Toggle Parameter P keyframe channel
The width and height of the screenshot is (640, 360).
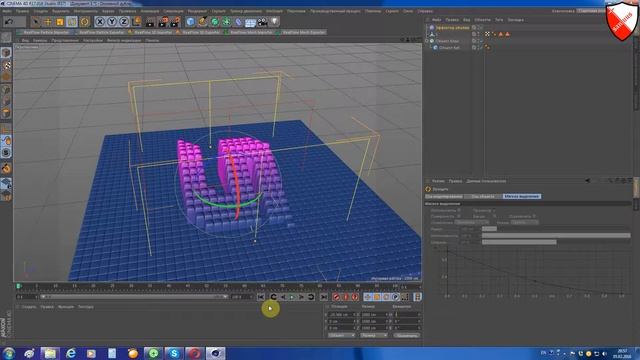396,297
